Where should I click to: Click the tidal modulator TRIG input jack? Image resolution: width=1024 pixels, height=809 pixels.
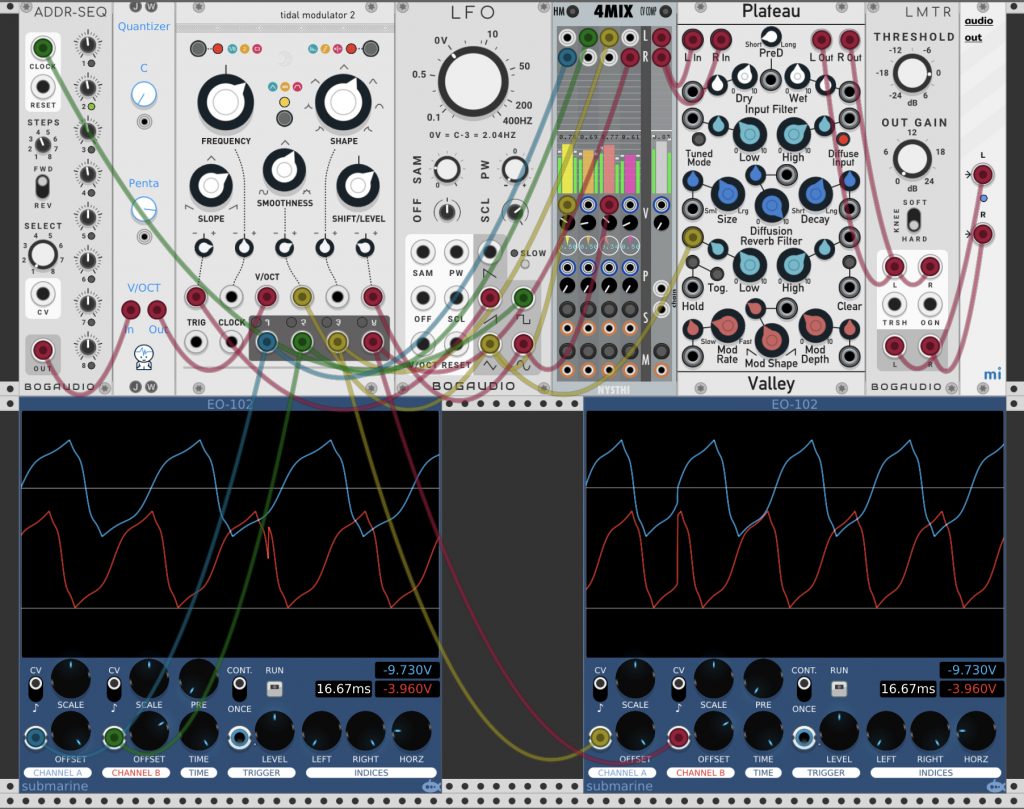(x=196, y=341)
